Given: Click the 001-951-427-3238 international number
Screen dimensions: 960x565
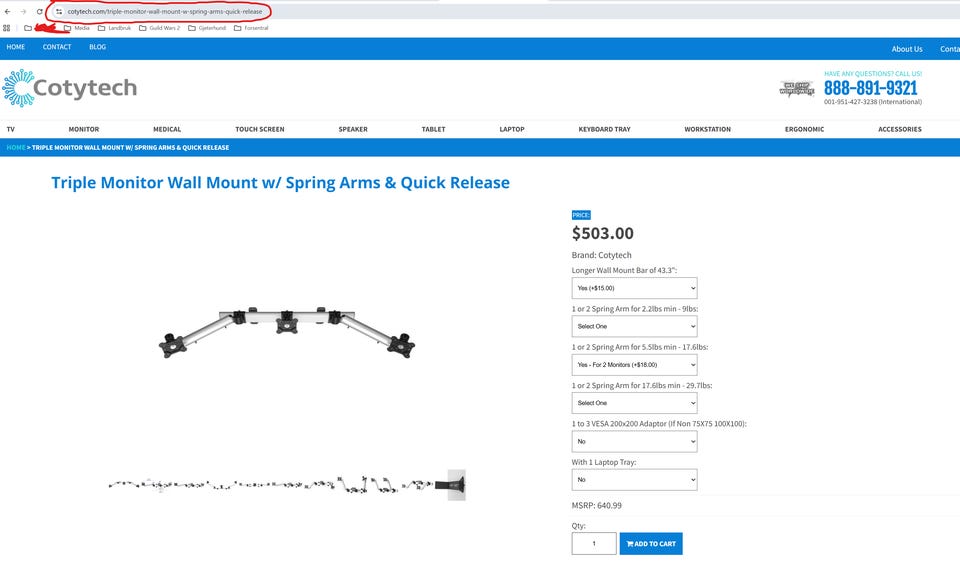Looking at the screenshot, I should pos(872,102).
